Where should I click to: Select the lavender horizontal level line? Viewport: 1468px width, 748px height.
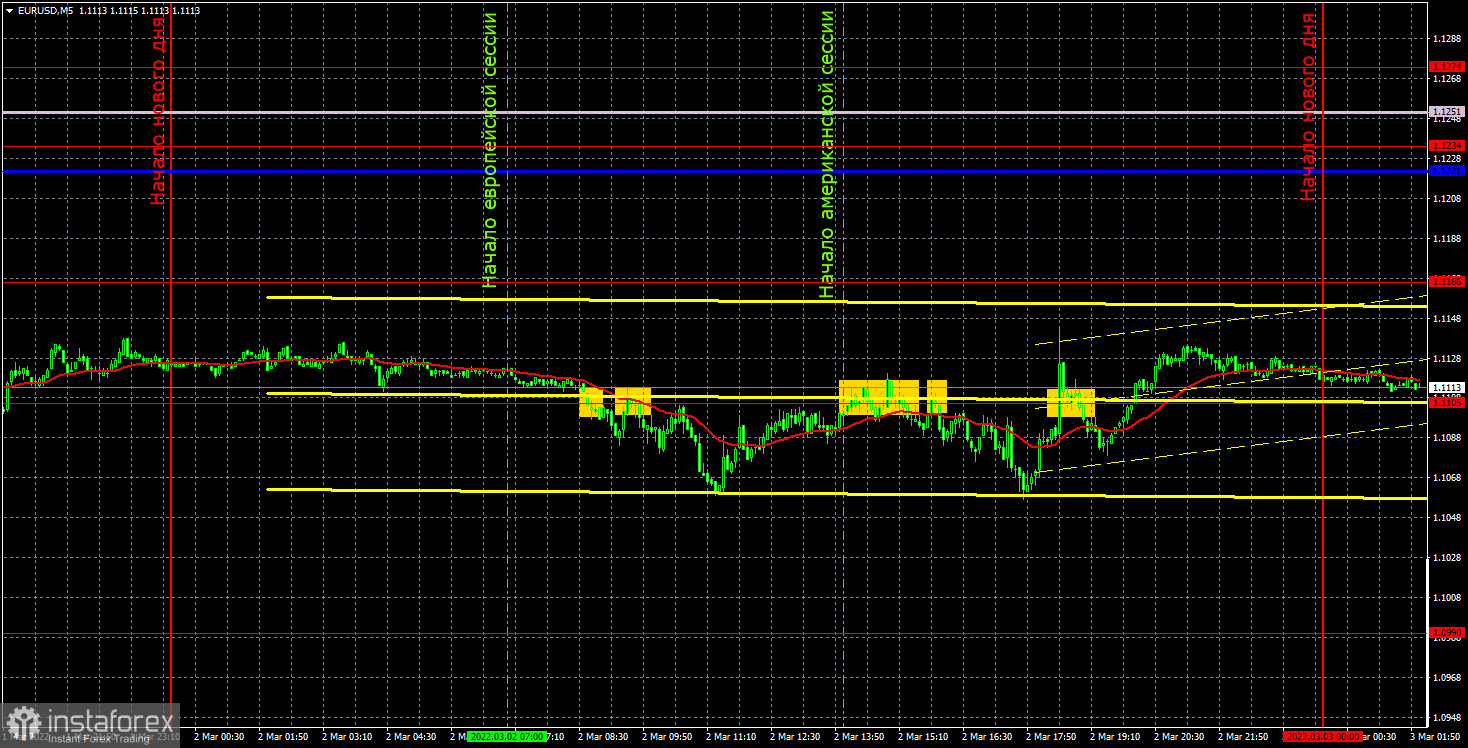[714, 111]
